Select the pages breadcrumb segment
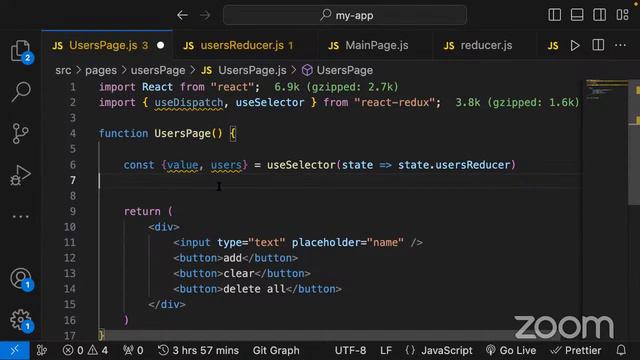This screenshot has width=640, height=360. 101,70
